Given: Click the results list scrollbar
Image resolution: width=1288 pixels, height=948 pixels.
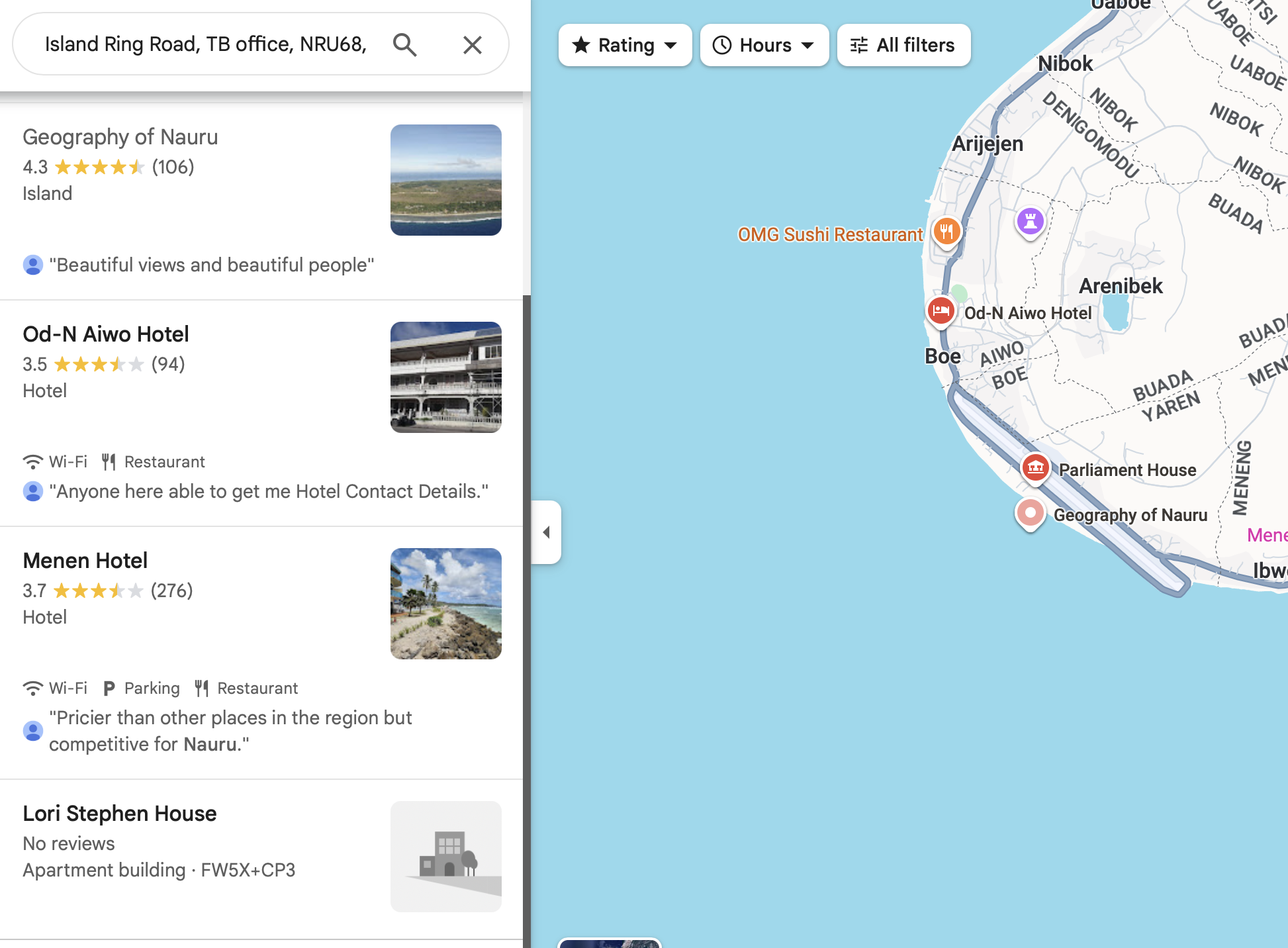Looking at the screenshot, I should point(527,621).
